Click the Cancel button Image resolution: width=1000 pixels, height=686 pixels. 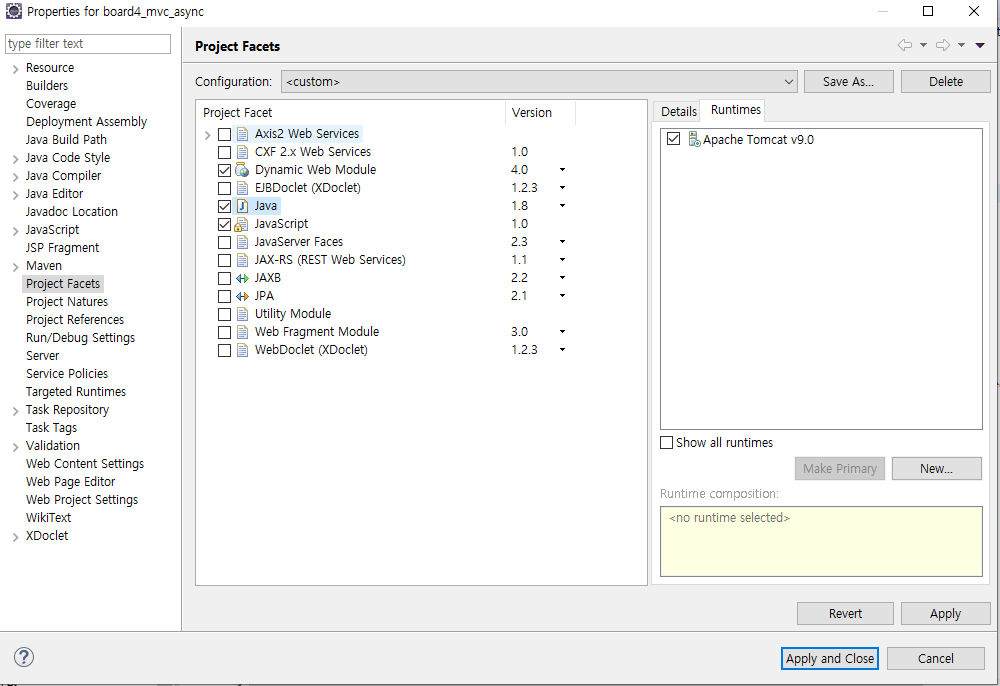pos(936,659)
